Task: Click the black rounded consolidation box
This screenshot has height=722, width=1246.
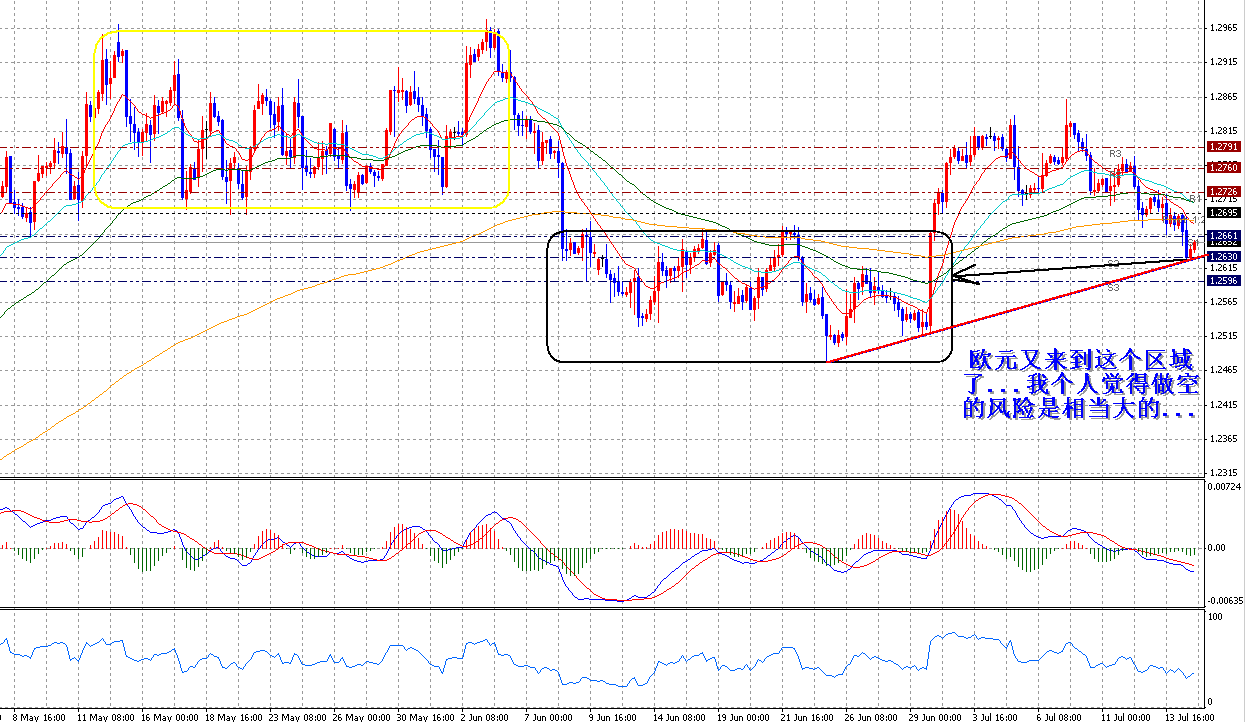Action: click(x=750, y=295)
